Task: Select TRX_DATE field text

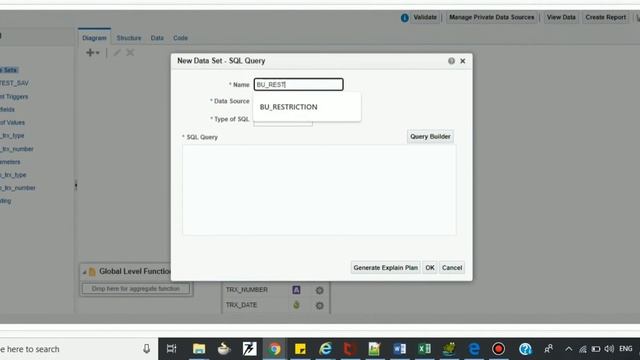Action: coord(241,305)
